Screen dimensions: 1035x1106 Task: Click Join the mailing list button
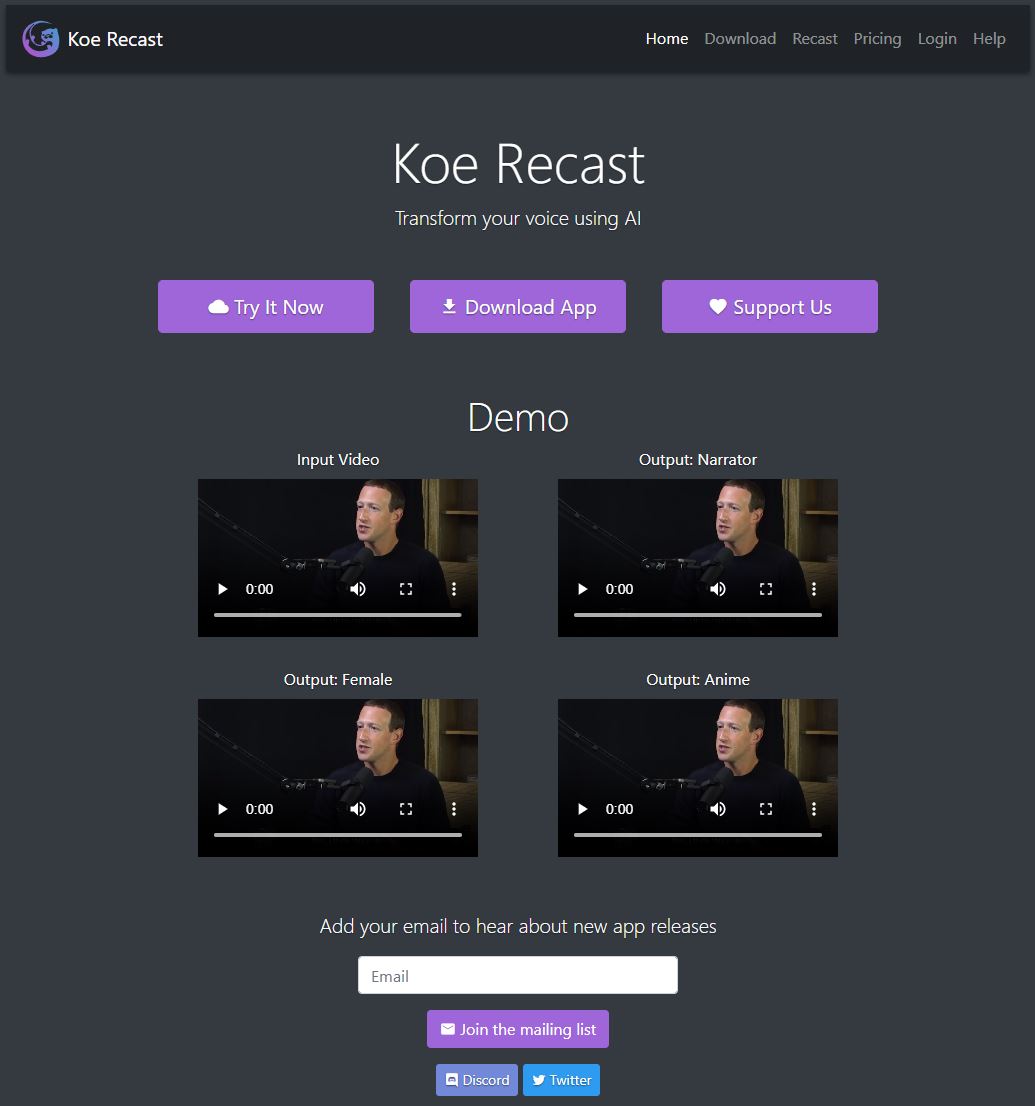518,1029
